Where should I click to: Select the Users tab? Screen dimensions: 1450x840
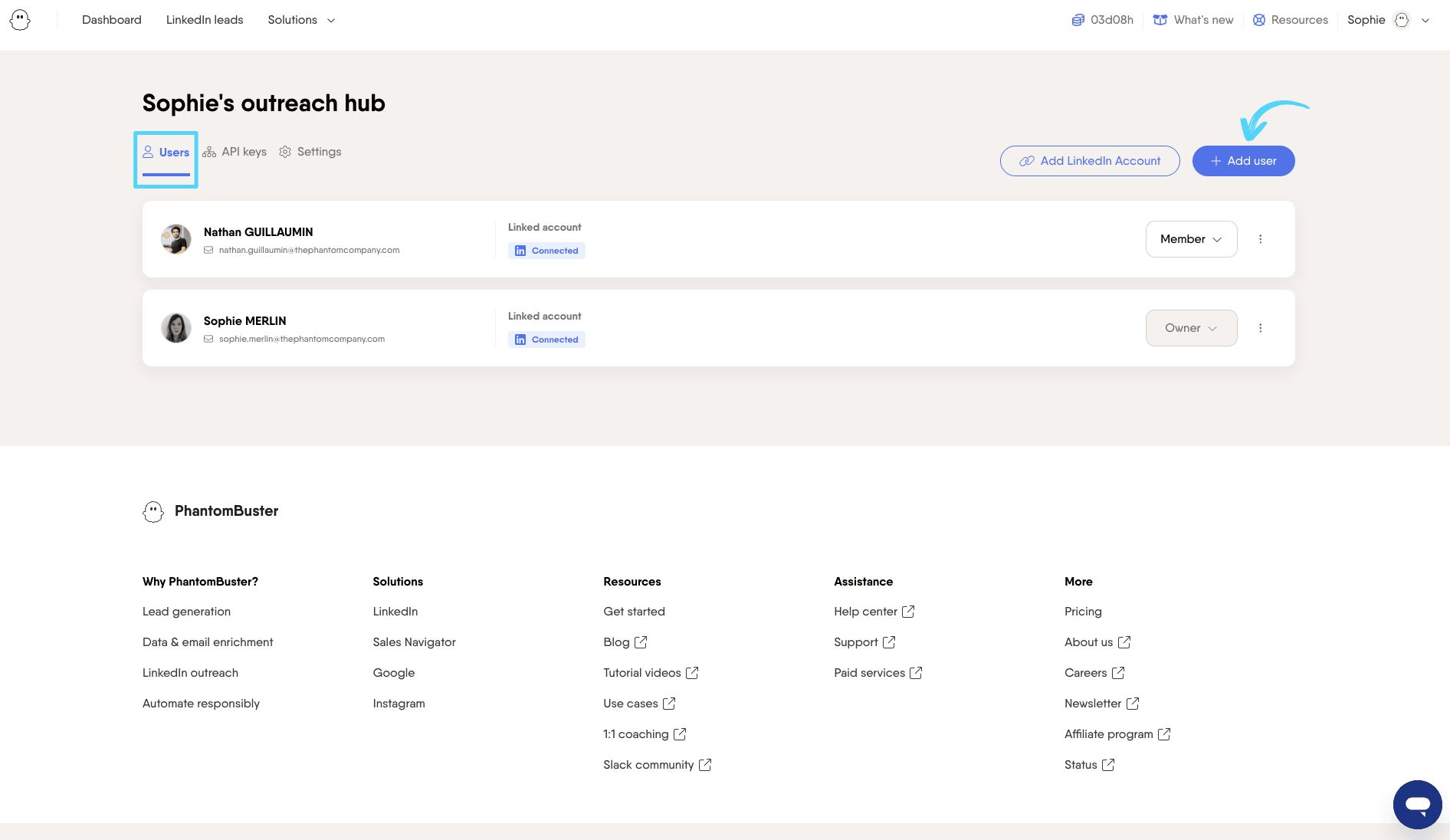pyautogui.click(x=166, y=153)
